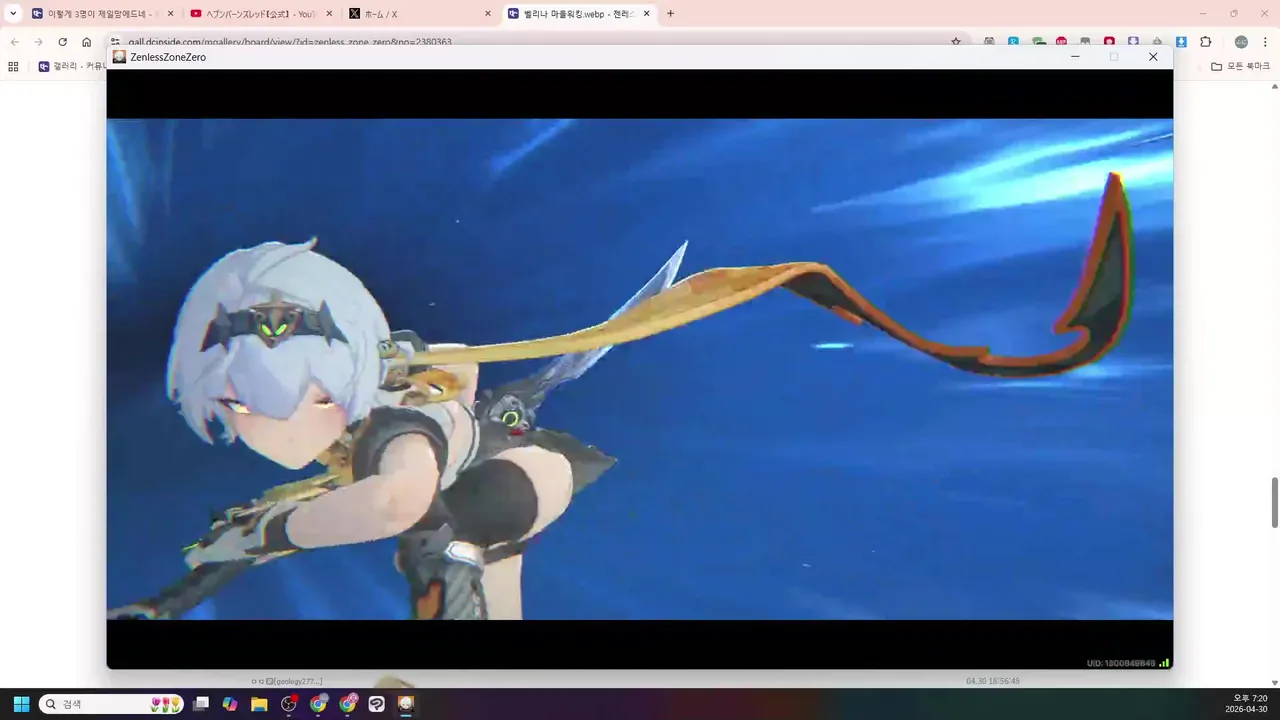Screen dimensions: 1280x720
Task: Click the game view showing the character
Action: pos(640,369)
